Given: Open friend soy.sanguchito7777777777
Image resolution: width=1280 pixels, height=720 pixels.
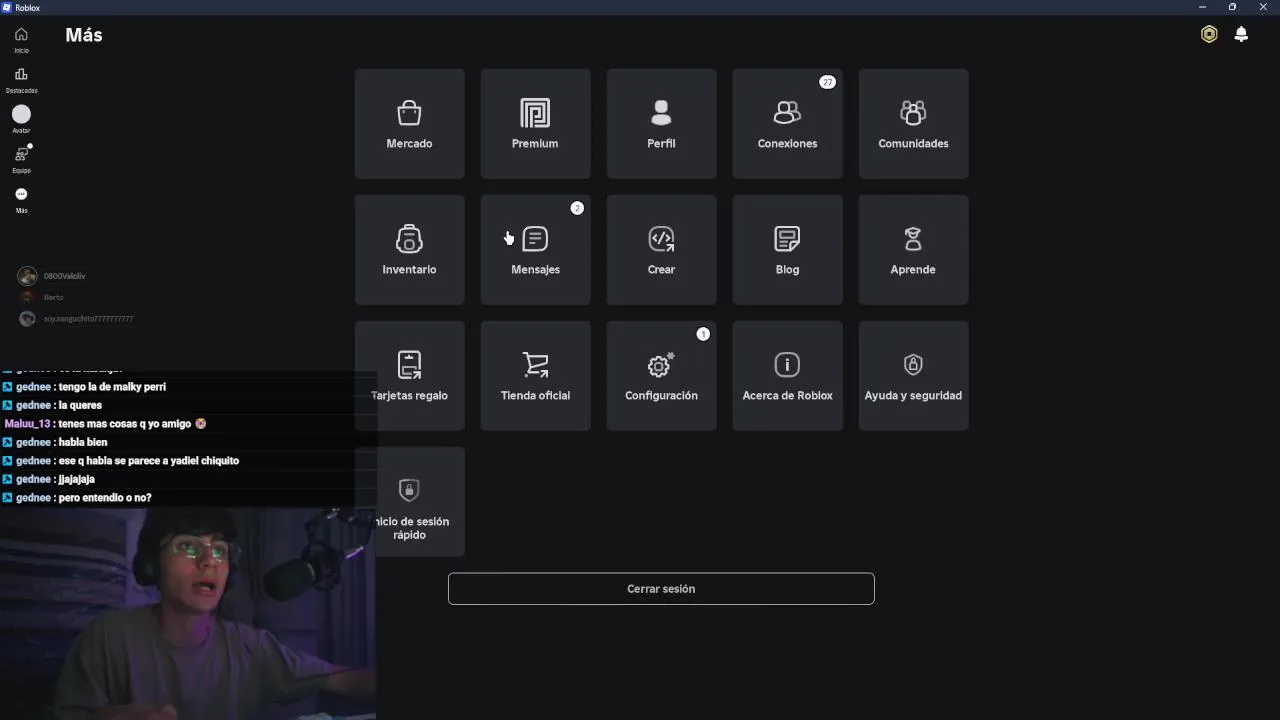Looking at the screenshot, I should click(76, 319).
